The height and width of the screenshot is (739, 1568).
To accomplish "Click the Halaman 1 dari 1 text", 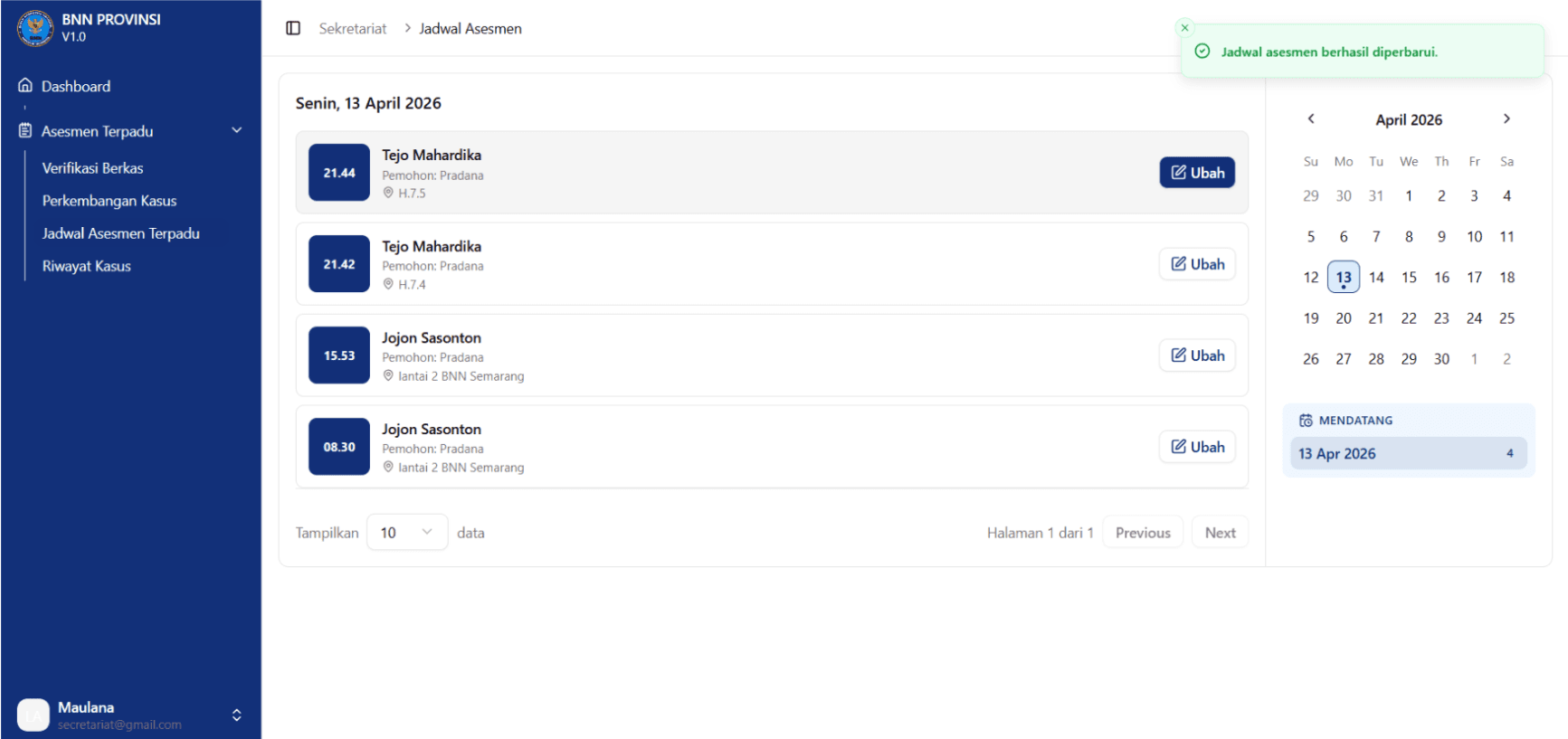I will tap(1040, 533).
